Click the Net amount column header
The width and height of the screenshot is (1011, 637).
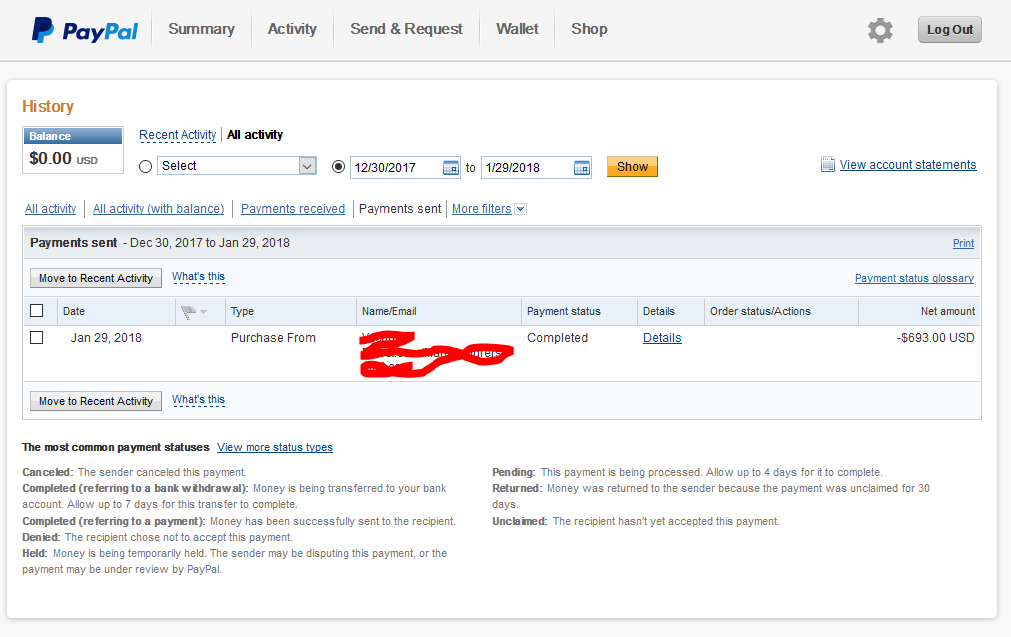click(948, 311)
